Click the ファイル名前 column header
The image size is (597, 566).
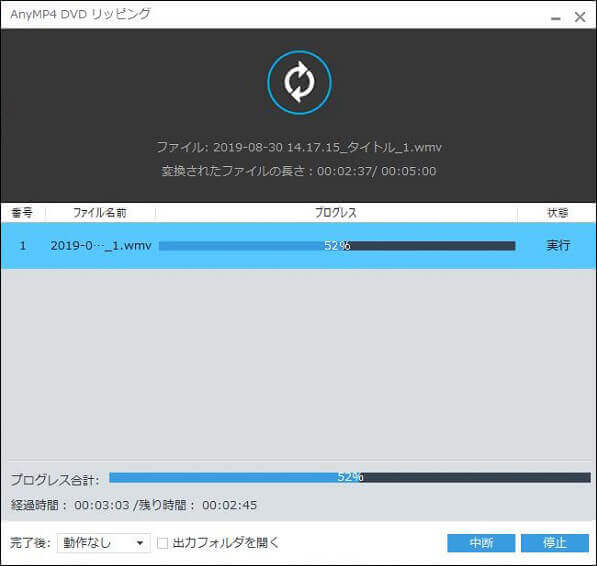pyautogui.click(x=100, y=213)
